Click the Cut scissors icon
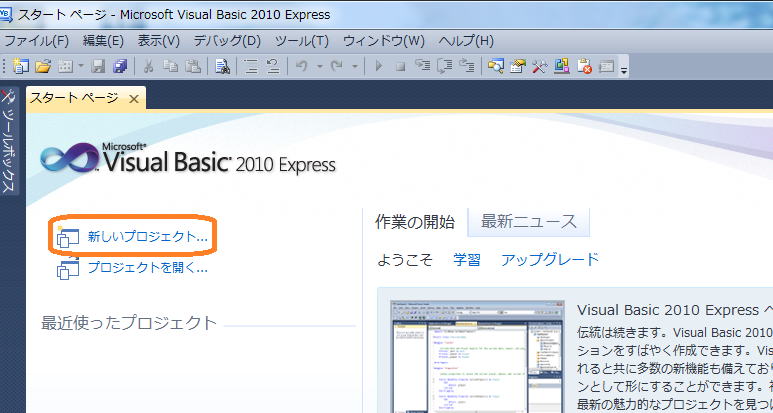The width and height of the screenshot is (773, 413). [x=149, y=67]
